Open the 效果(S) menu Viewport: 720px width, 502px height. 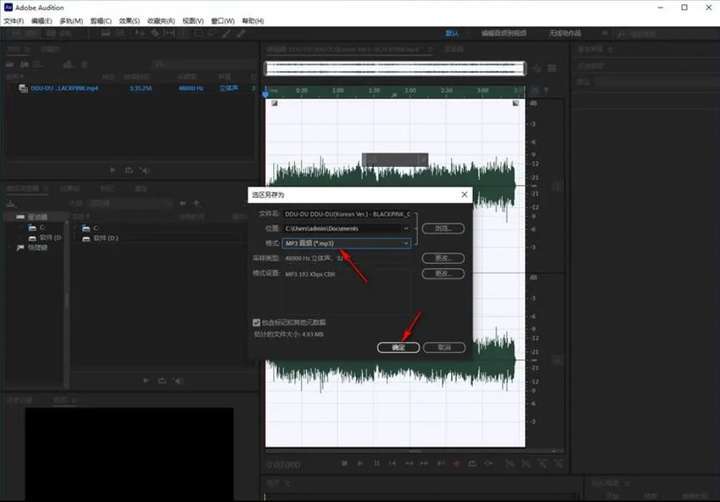tap(129, 21)
